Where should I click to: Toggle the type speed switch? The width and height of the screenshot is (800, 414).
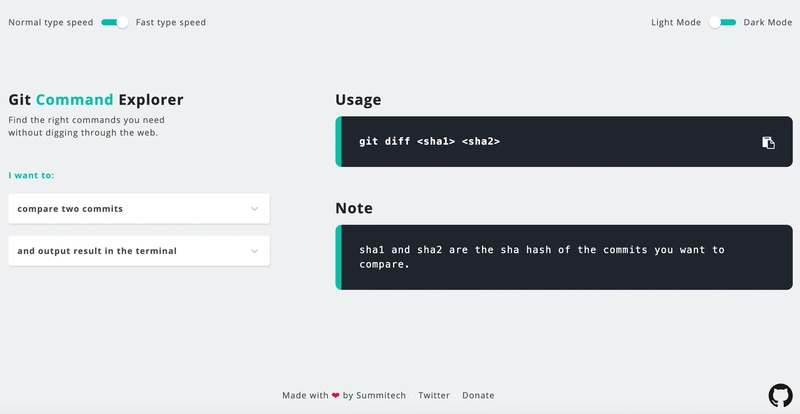pyautogui.click(x=114, y=22)
